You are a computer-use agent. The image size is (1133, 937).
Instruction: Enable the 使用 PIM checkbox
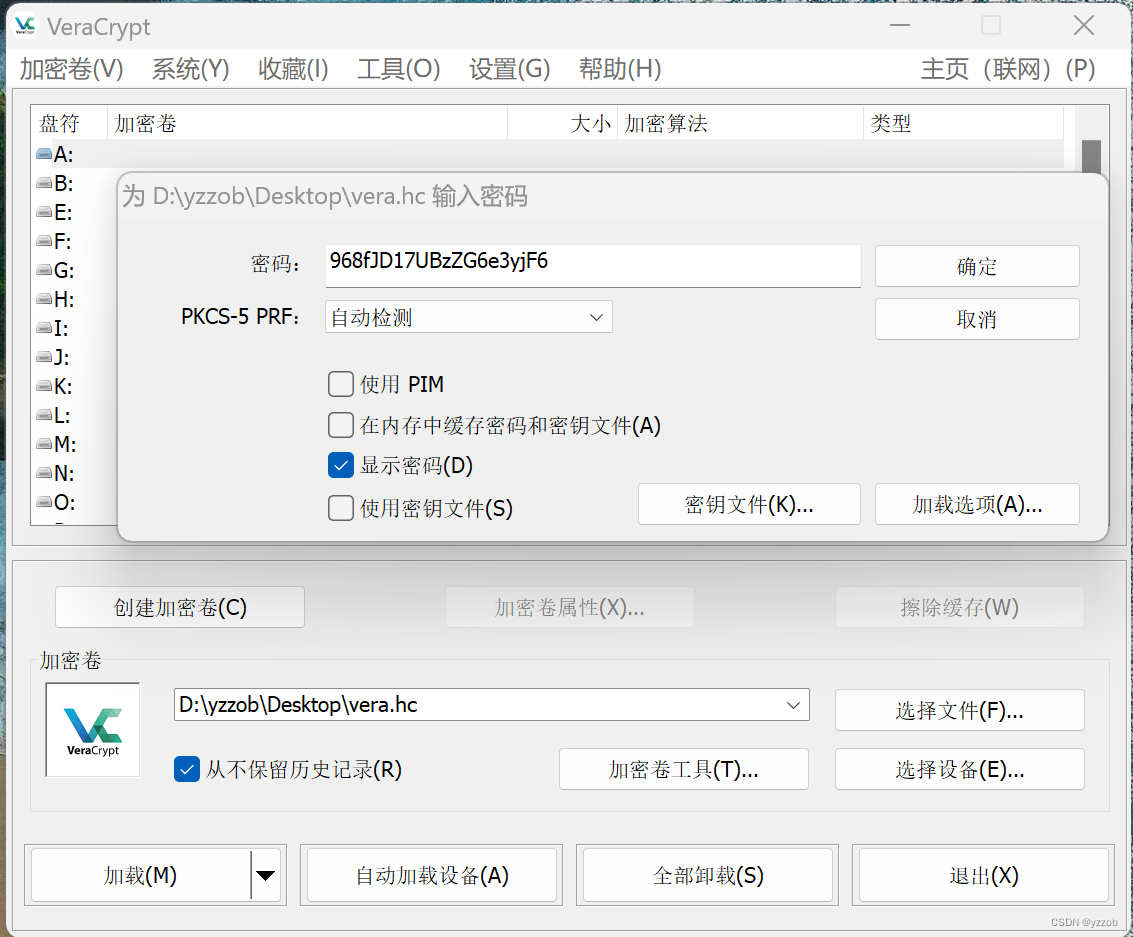coord(340,384)
